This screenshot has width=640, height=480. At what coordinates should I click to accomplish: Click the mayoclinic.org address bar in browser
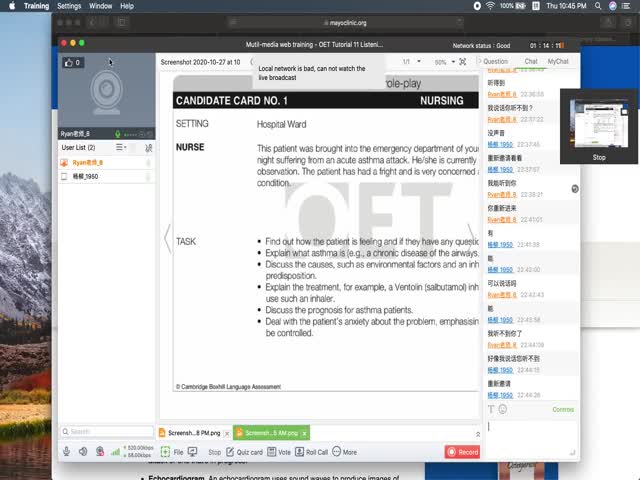(345, 22)
